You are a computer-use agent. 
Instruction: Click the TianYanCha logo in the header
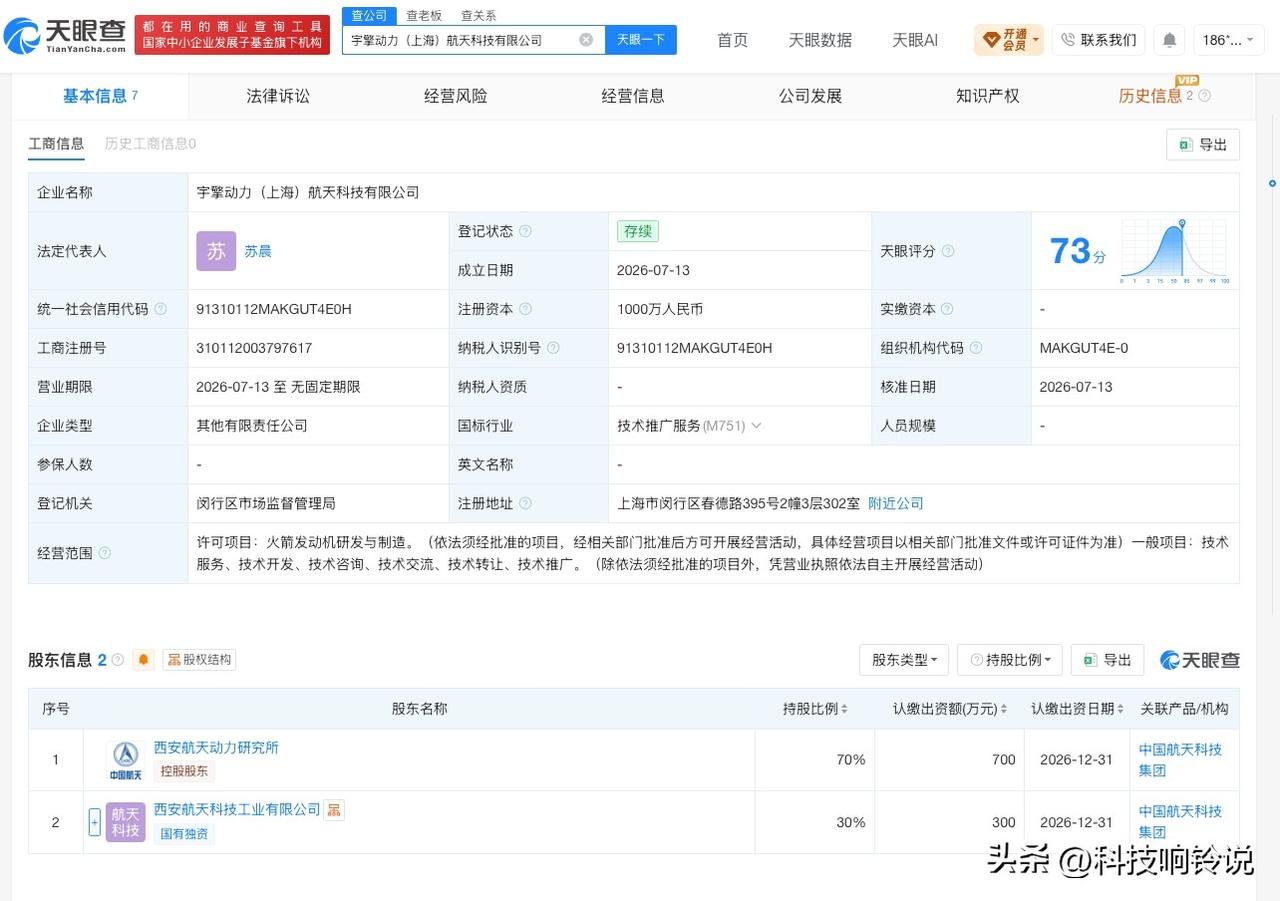[65, 37]
